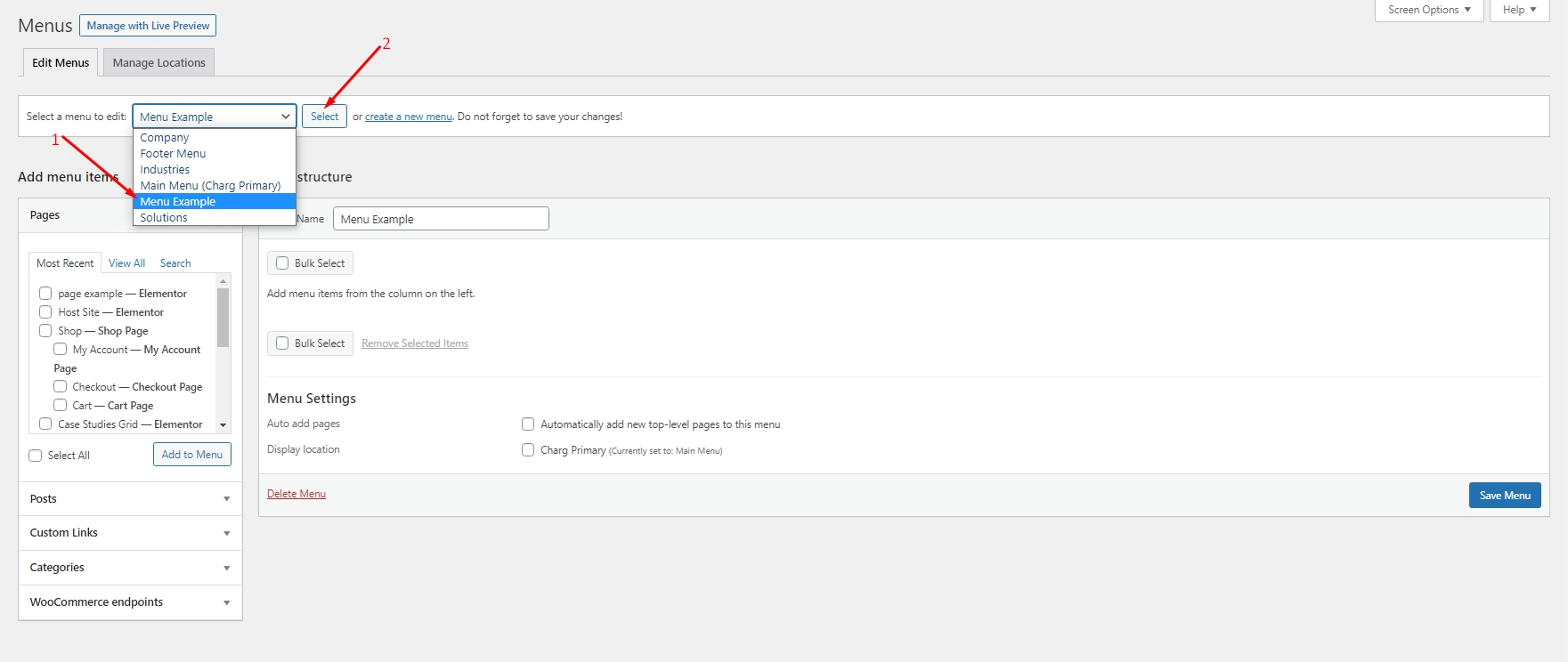Open the Screen Options dropdown
Viewport: 1568px width, 662px height.
tap(1428, 10)
